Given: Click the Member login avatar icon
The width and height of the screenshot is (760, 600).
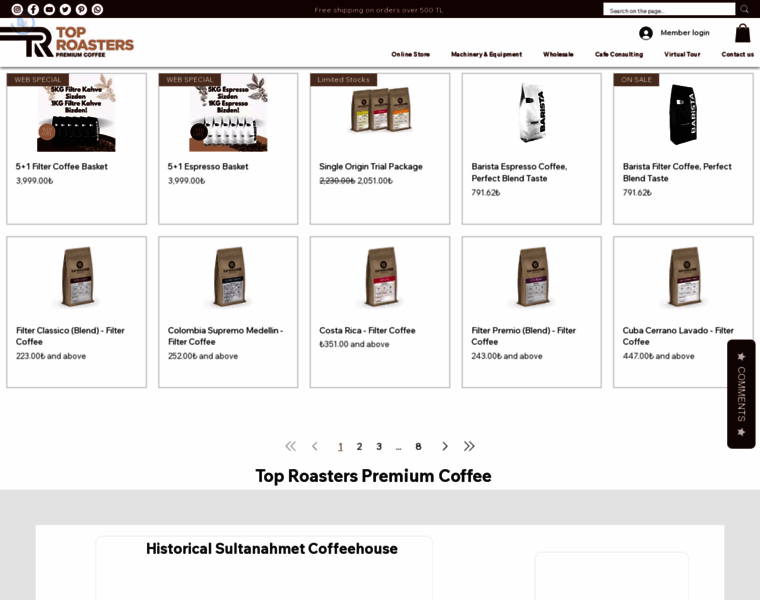Looking at the screenshot, I should click(646, 33).
